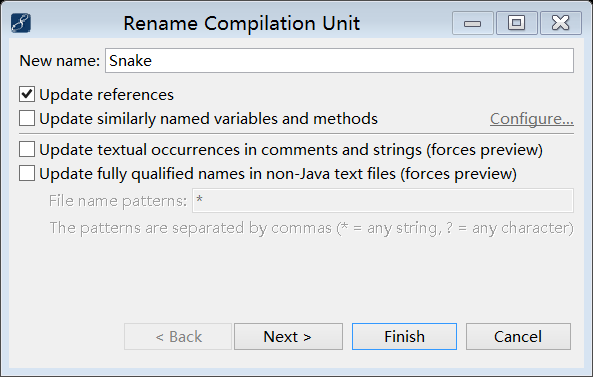This screenshot has width=593, height=377.
Task: Uncheck the Update references checkbox
Action: click(27, 94)
